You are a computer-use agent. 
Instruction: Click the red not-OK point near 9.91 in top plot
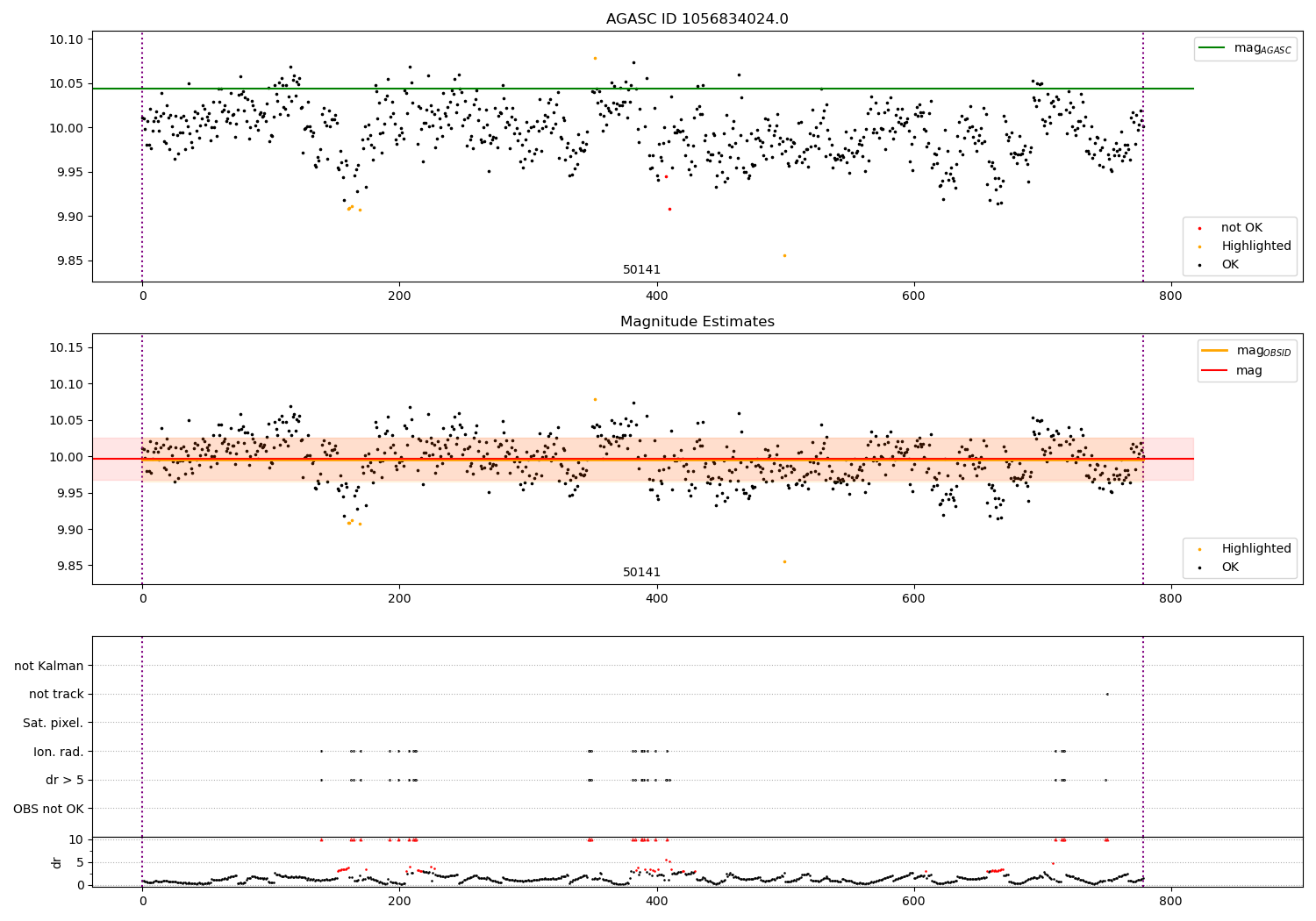(x=669, y=209)
